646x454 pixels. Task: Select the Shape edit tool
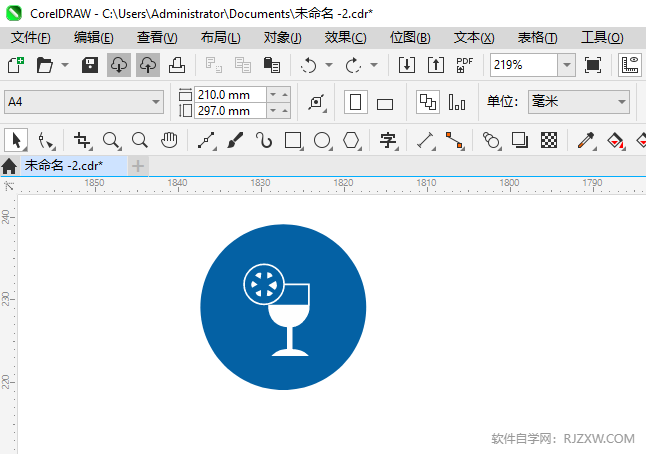[x=45, y=140]
